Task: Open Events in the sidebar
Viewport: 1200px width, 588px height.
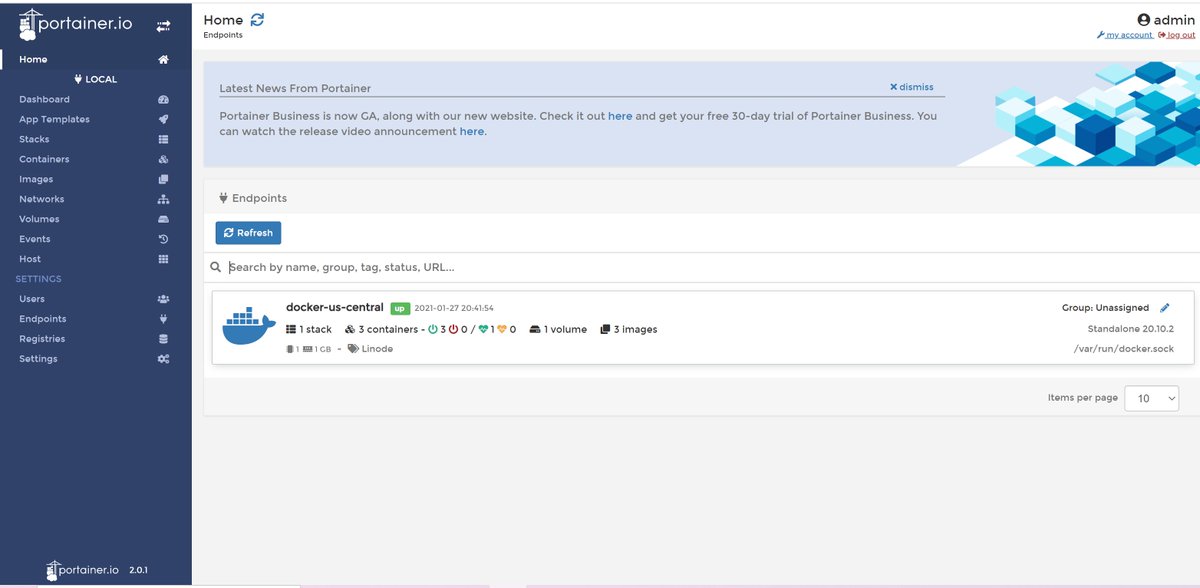Action: (x=34, y=239)
